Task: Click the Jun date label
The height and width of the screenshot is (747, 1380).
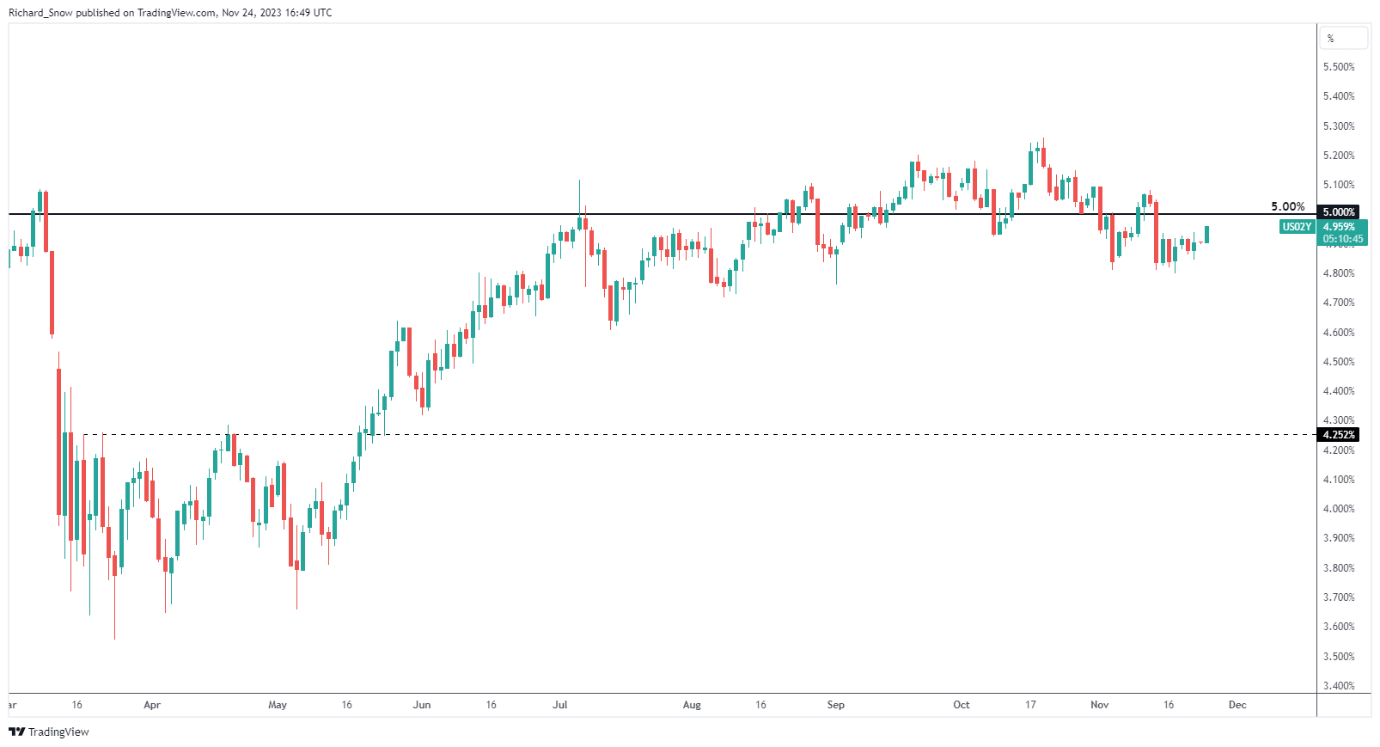Action: coord(421,704)
